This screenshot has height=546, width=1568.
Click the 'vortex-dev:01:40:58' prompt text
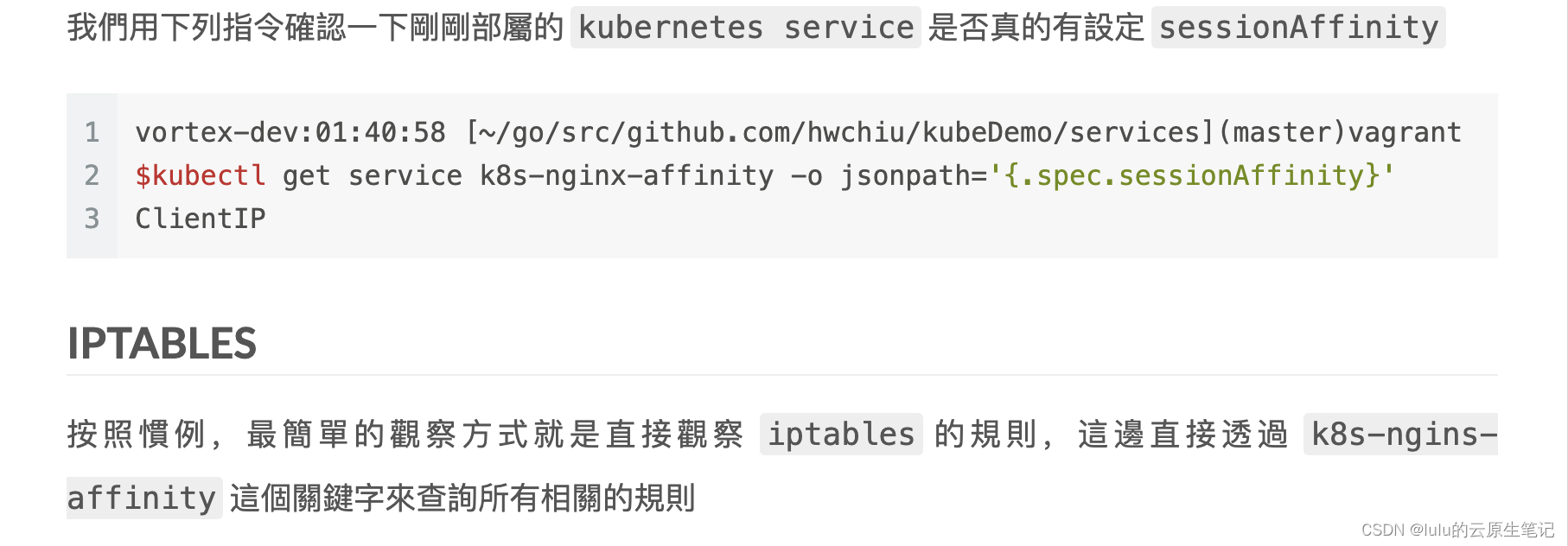290,132
